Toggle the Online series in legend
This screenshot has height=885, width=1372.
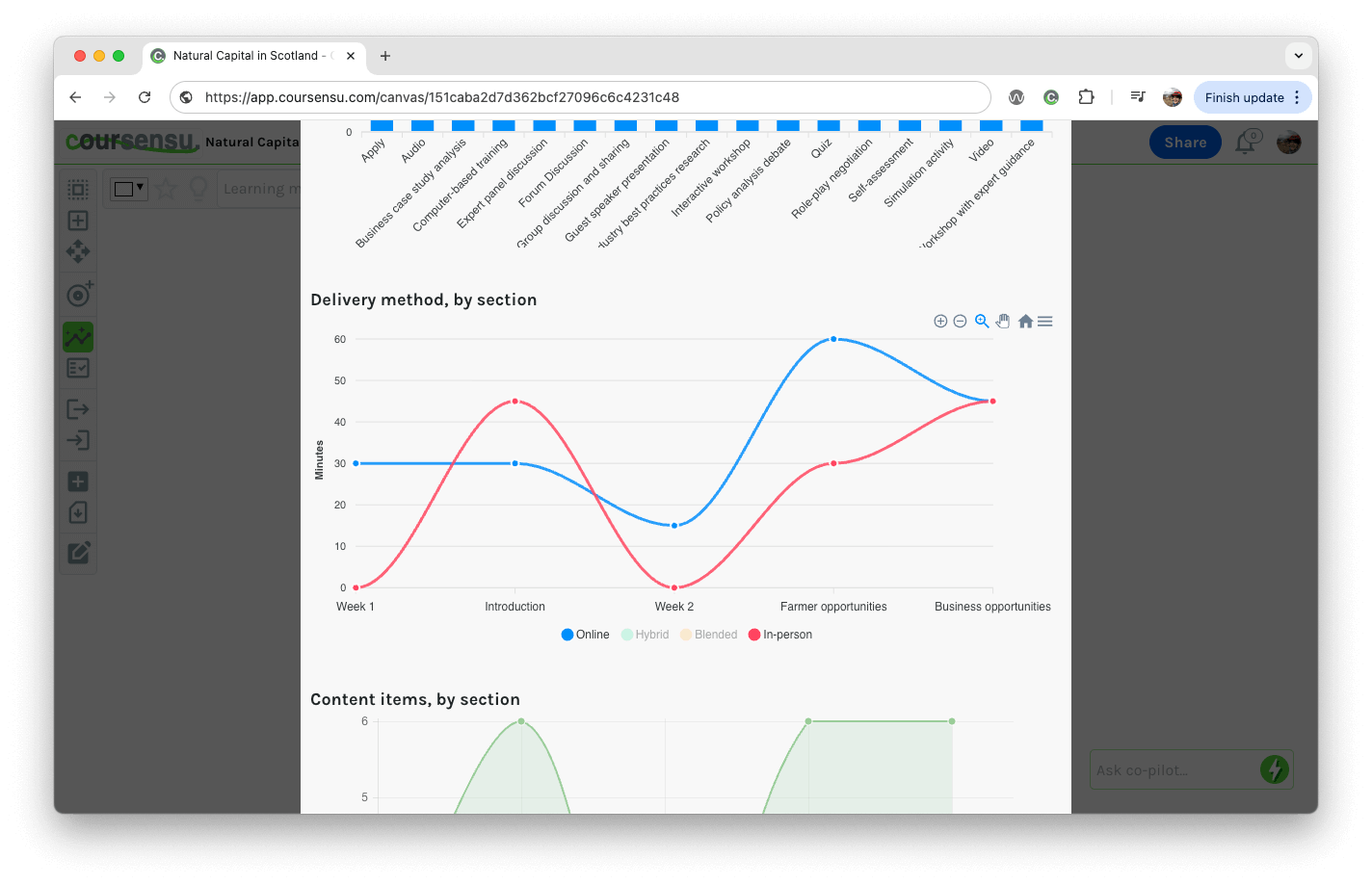click(585, 635)
